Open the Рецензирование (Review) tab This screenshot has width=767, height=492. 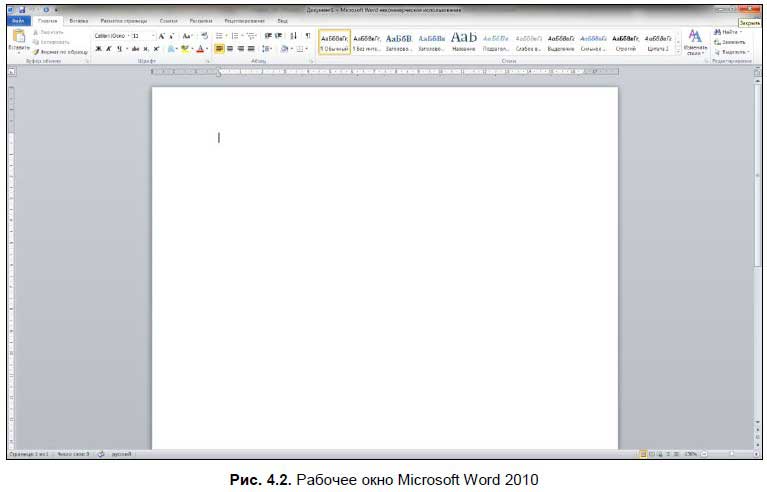click(x=245, y=21)
